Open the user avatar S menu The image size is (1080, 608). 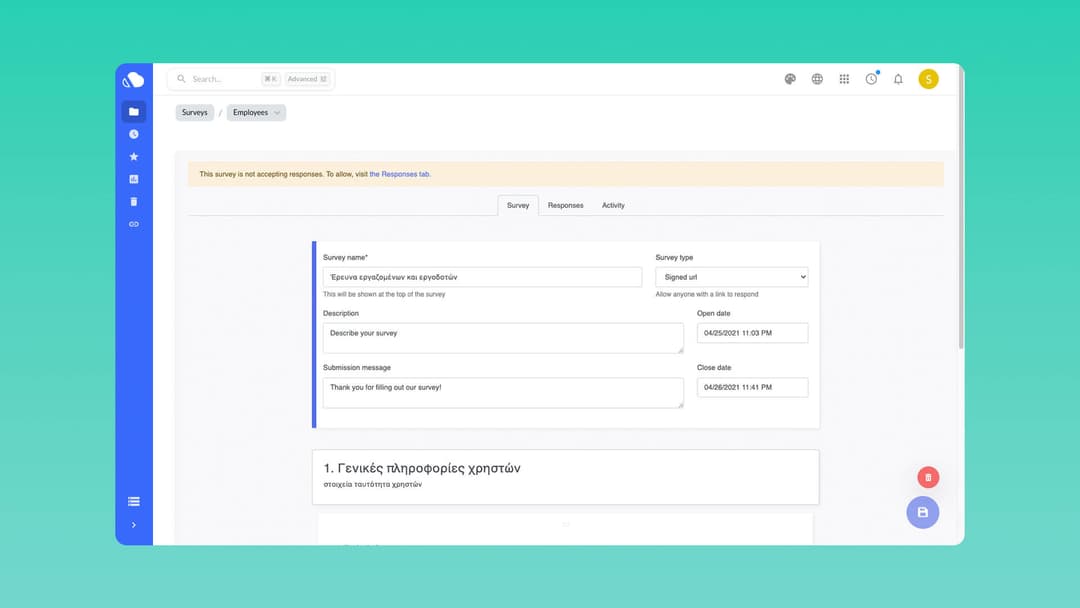(x=928, y=79)
